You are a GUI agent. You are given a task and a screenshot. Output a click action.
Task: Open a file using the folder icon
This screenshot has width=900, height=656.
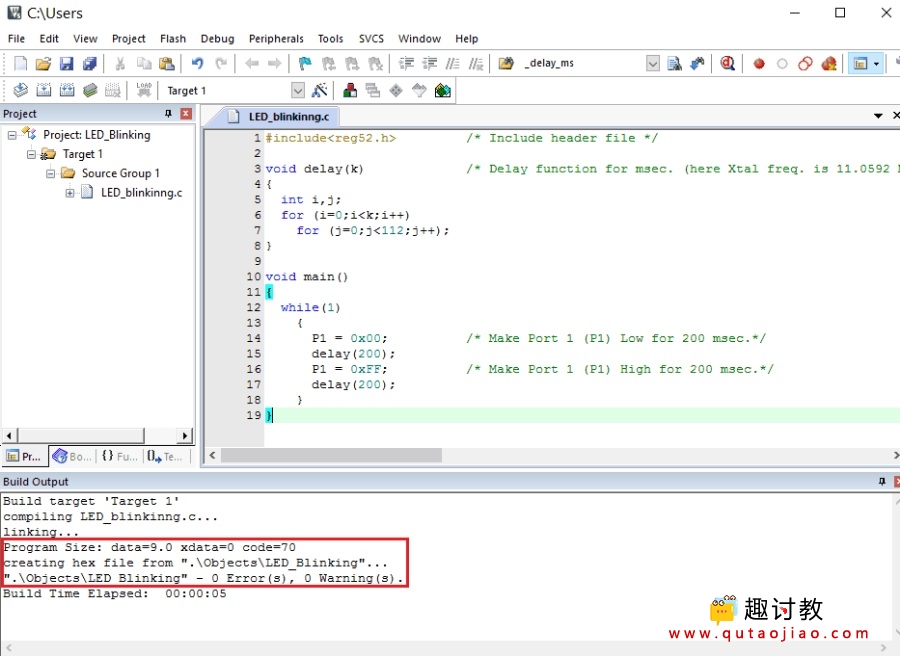[x=44, y=63]
